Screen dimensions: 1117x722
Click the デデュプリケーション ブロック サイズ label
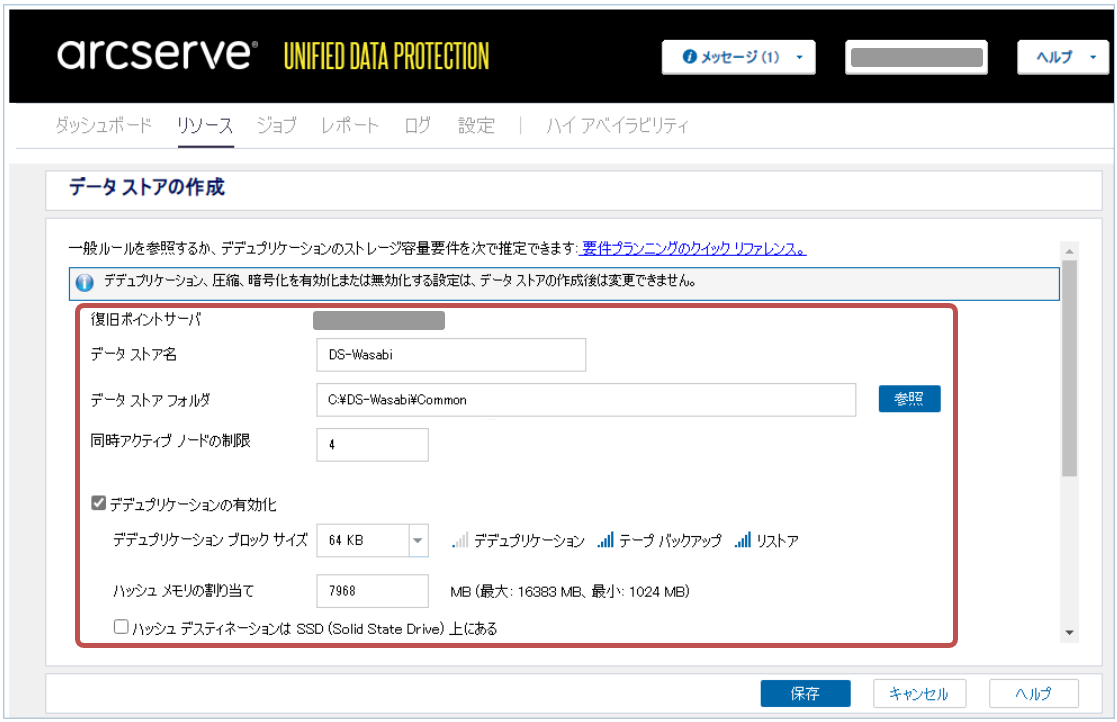[210, 540]
